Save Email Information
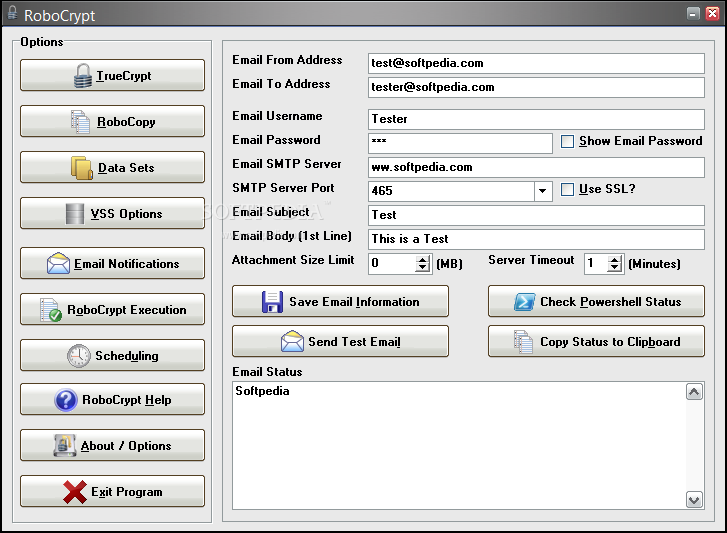727x533 pixels. (x=340, y=301)
